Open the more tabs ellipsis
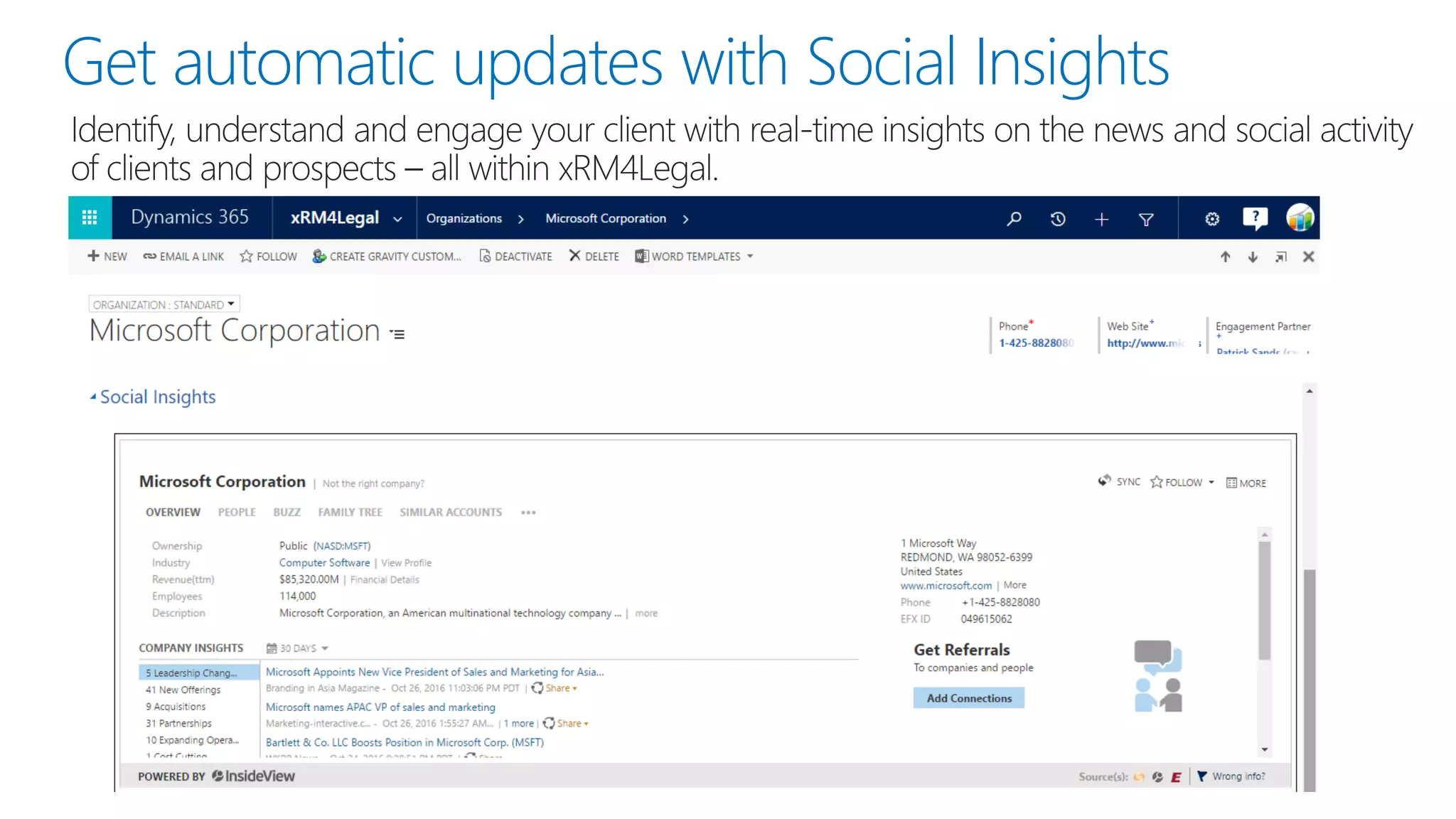 (528, 512)
